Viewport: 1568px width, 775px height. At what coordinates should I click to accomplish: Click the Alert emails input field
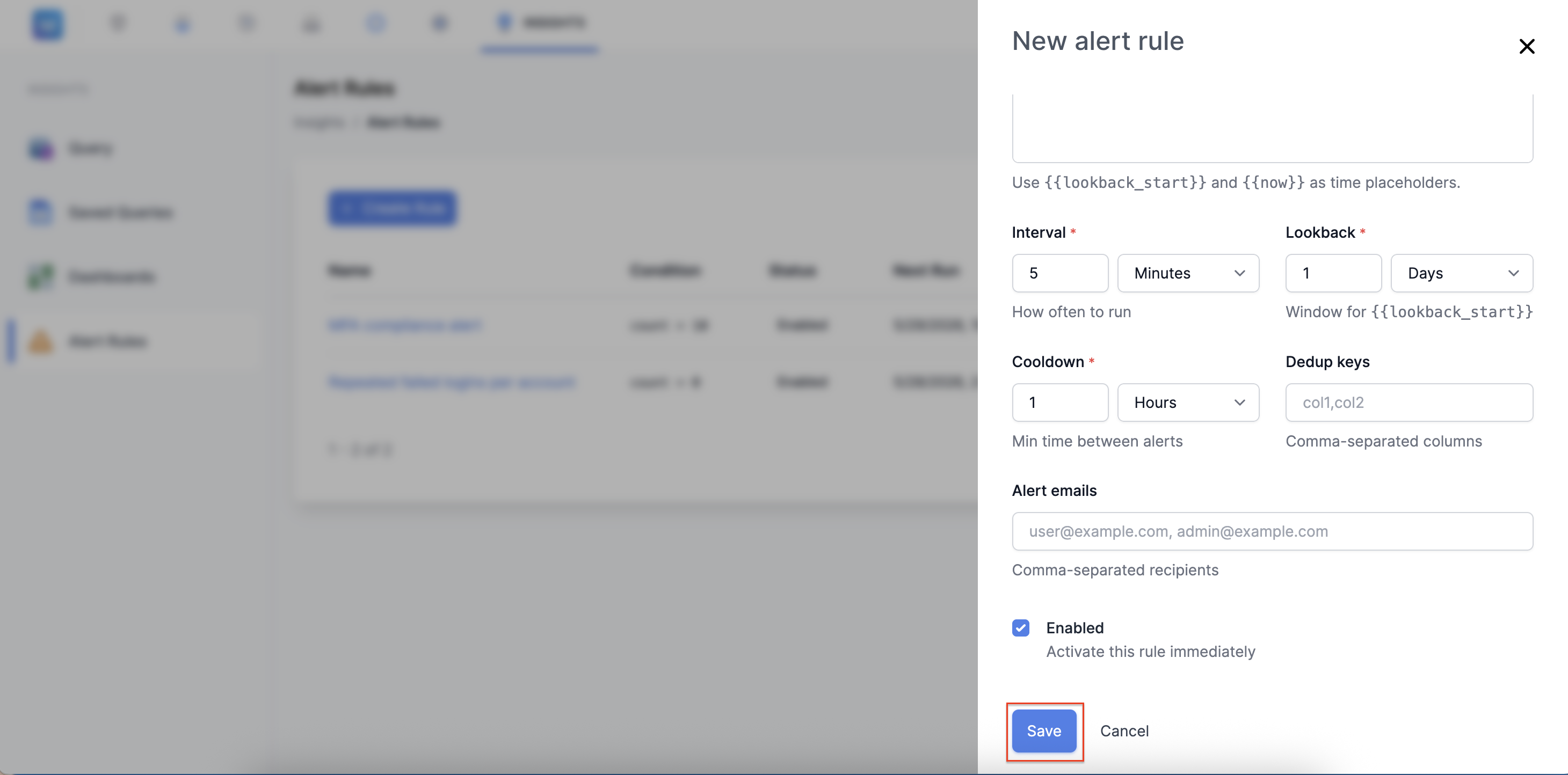click(1272, 531)
